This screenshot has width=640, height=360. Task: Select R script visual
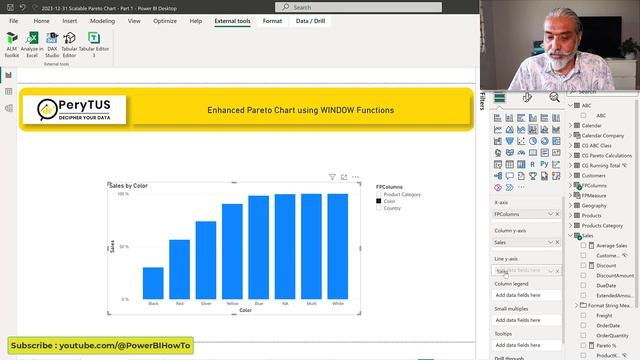533,164
